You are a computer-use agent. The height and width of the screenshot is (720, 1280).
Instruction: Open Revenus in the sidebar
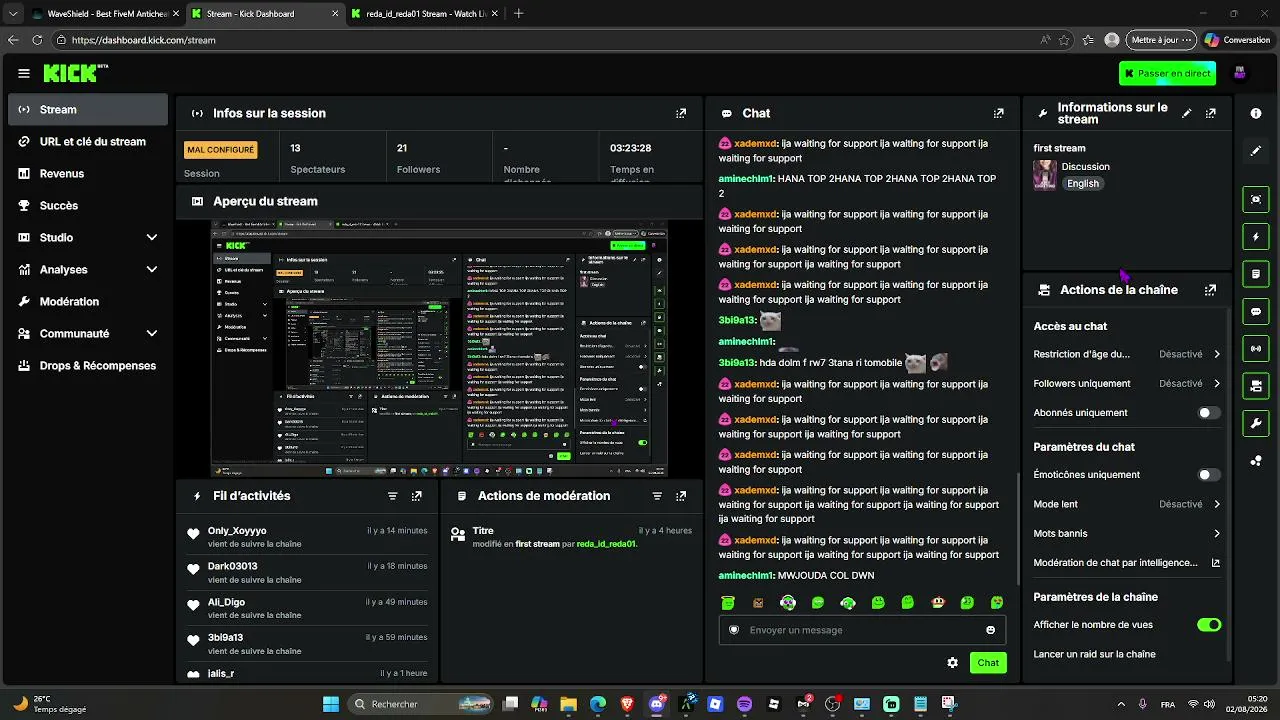coord(88,174)
